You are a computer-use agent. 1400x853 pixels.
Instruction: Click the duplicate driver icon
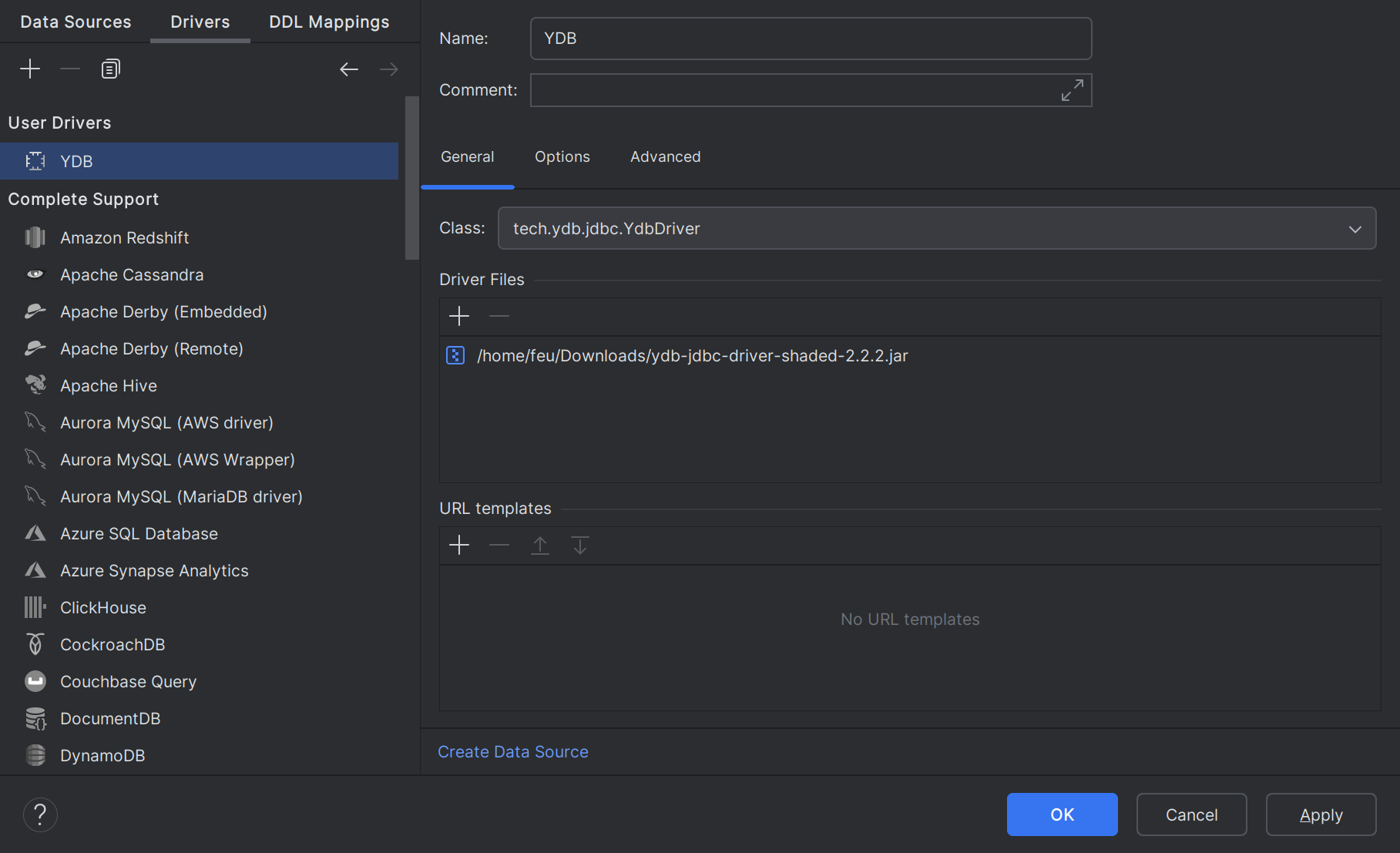[110, 69]
